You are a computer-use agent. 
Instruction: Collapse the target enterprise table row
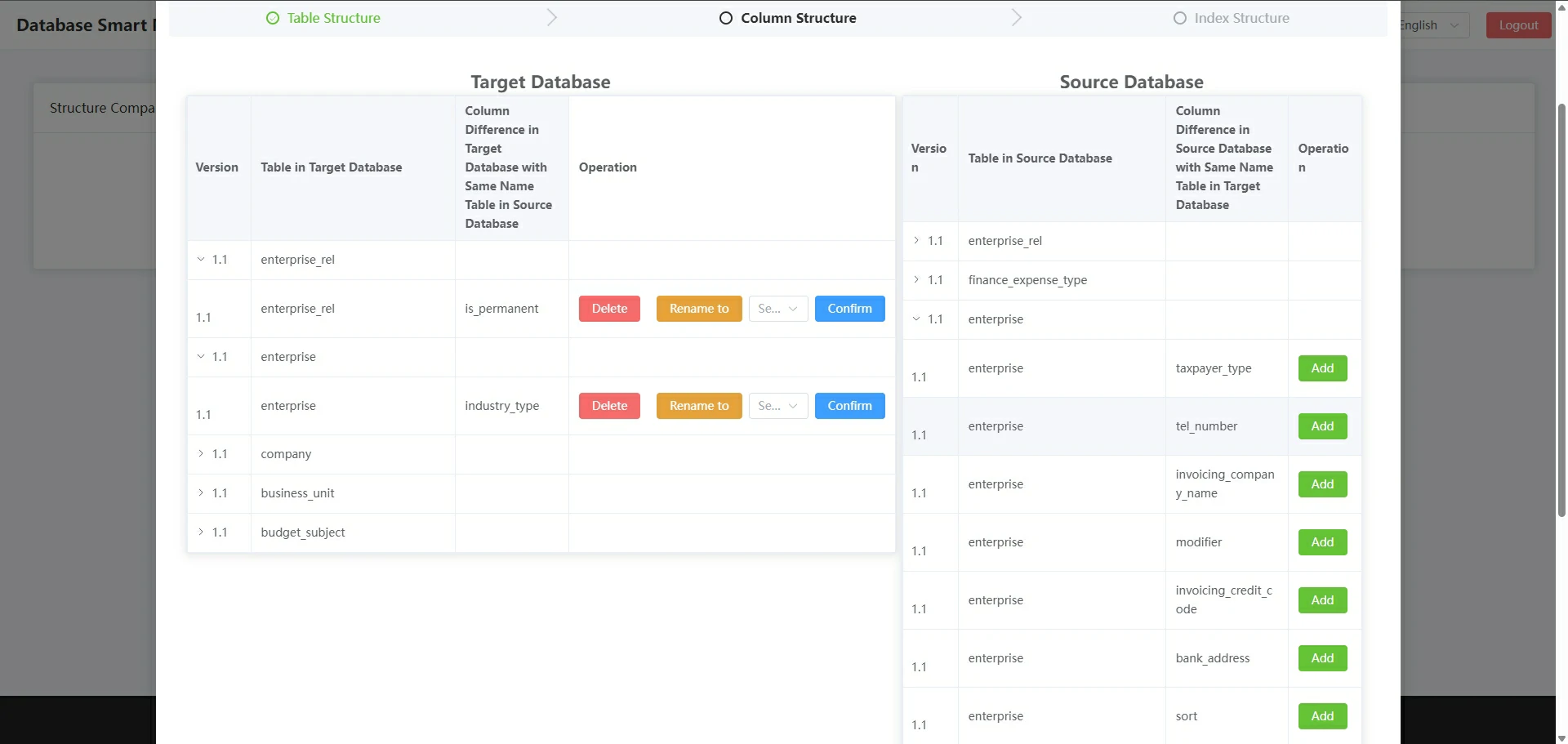pos(201,357)
